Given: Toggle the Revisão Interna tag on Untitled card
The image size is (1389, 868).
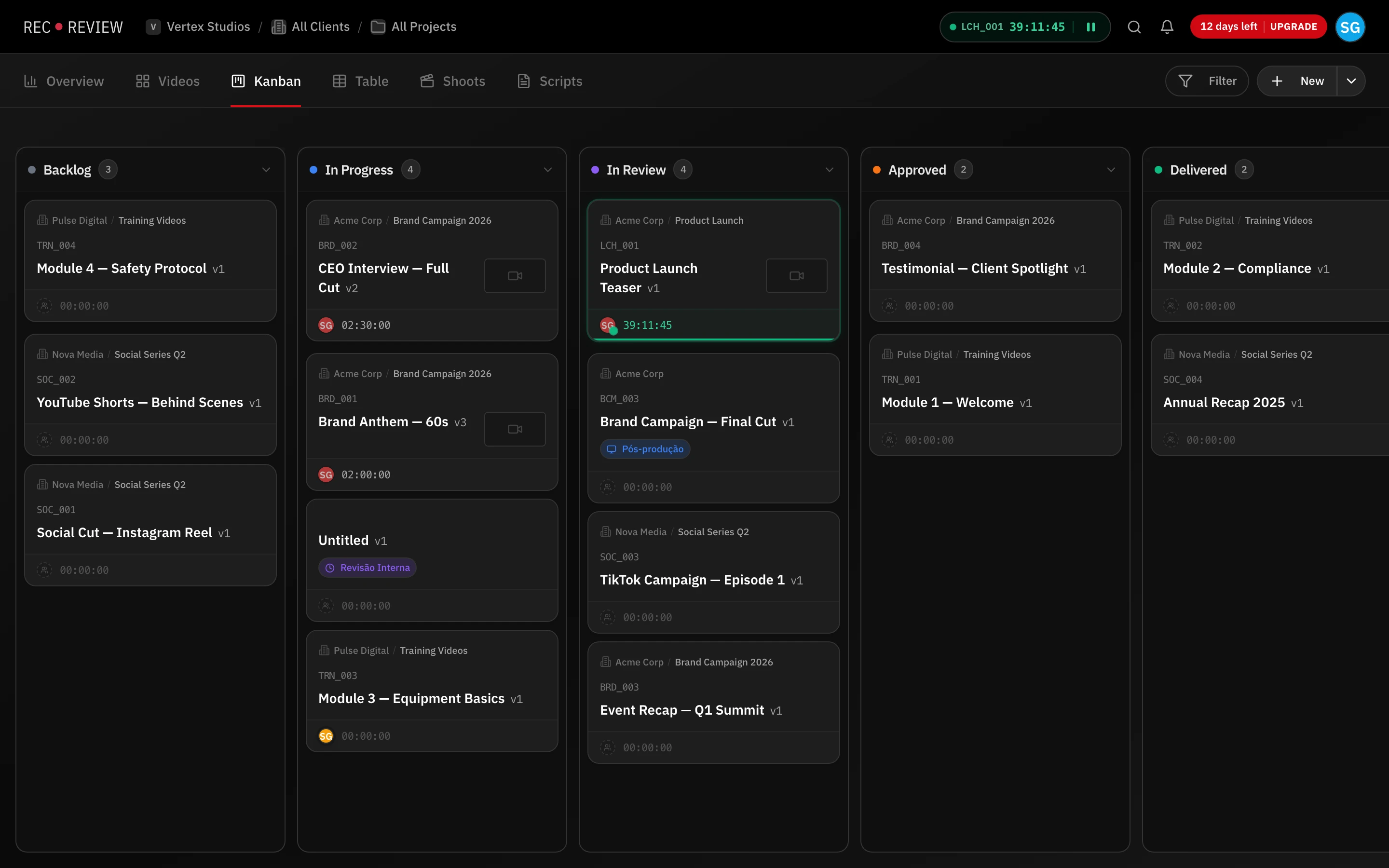Looking at the screenshot, I should tap(368, 568).
